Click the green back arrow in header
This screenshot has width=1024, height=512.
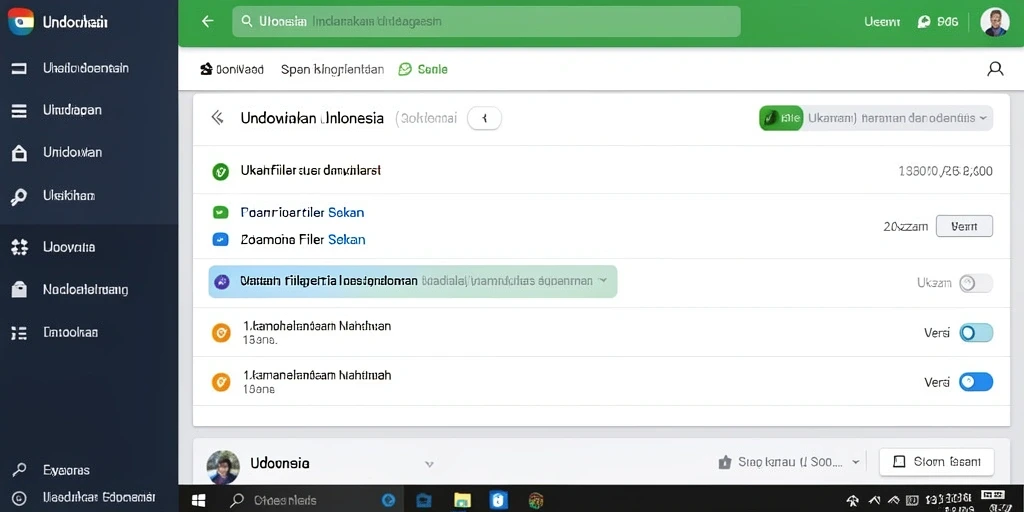(x=208, y=22)
